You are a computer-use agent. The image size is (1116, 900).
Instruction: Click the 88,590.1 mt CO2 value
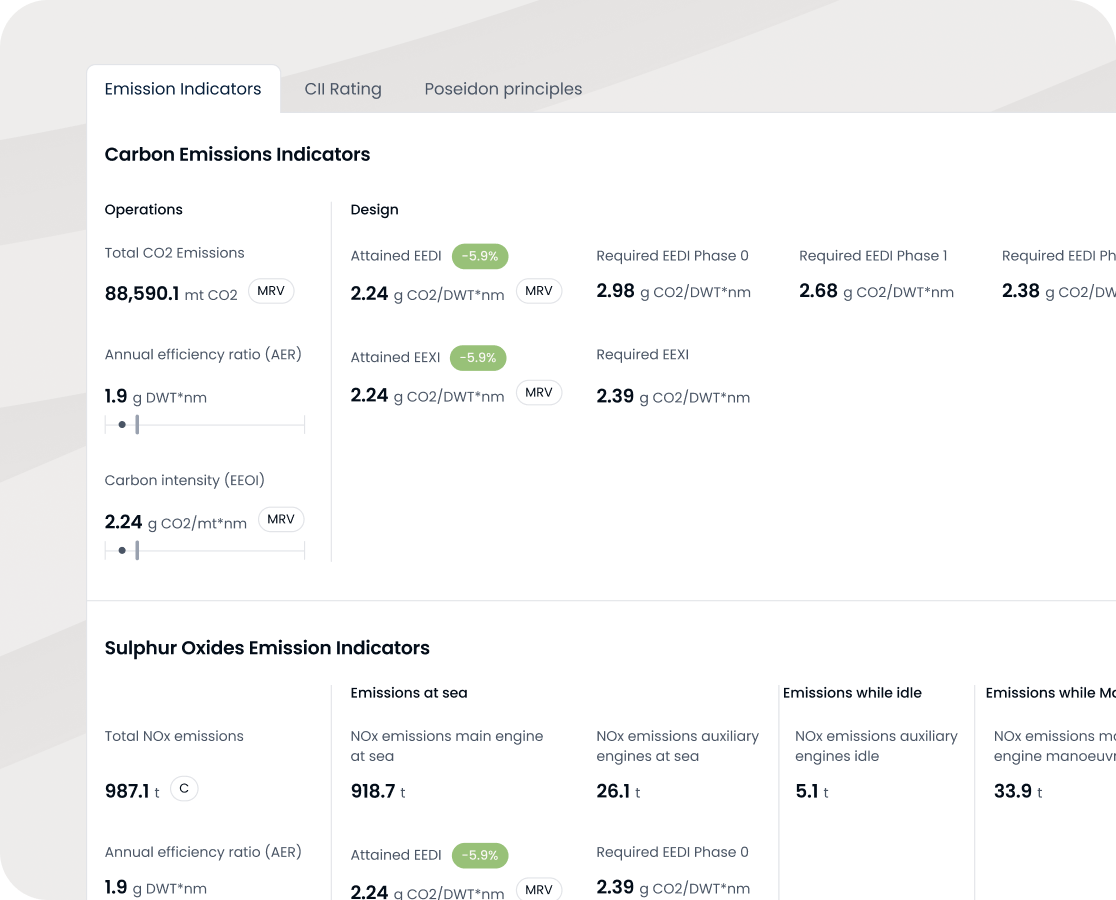171,294
